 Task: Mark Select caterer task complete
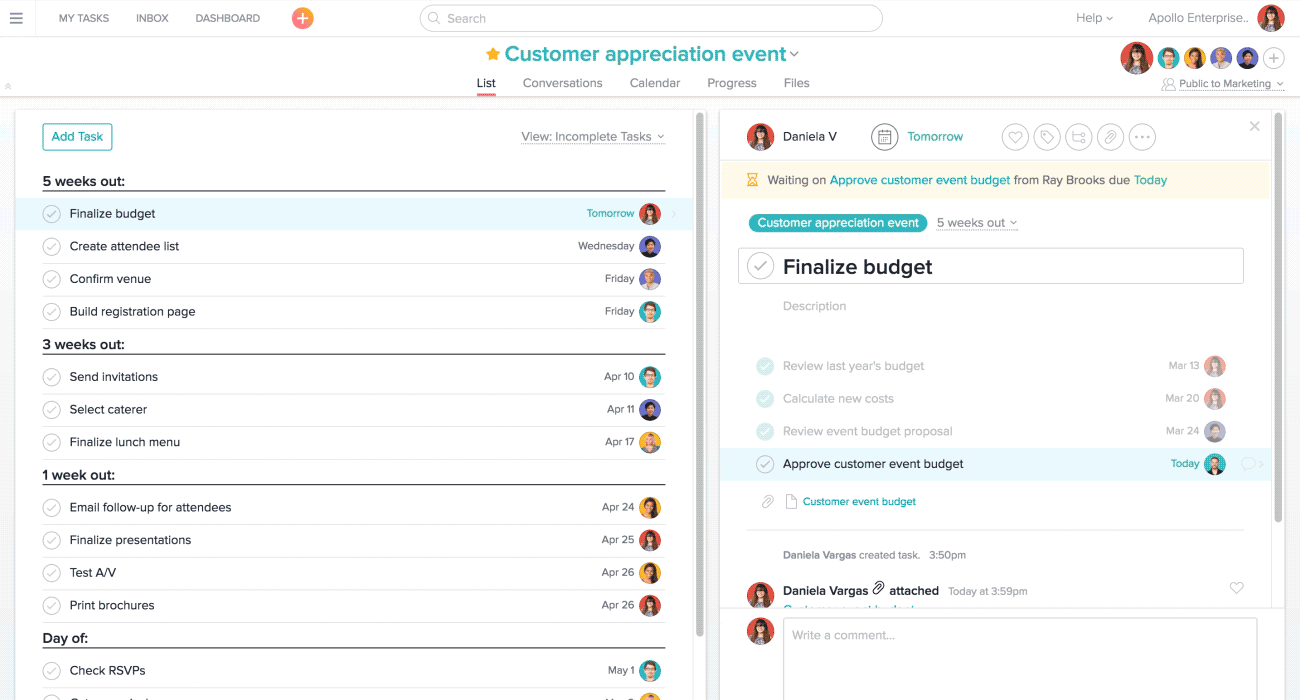coord(52,410)
